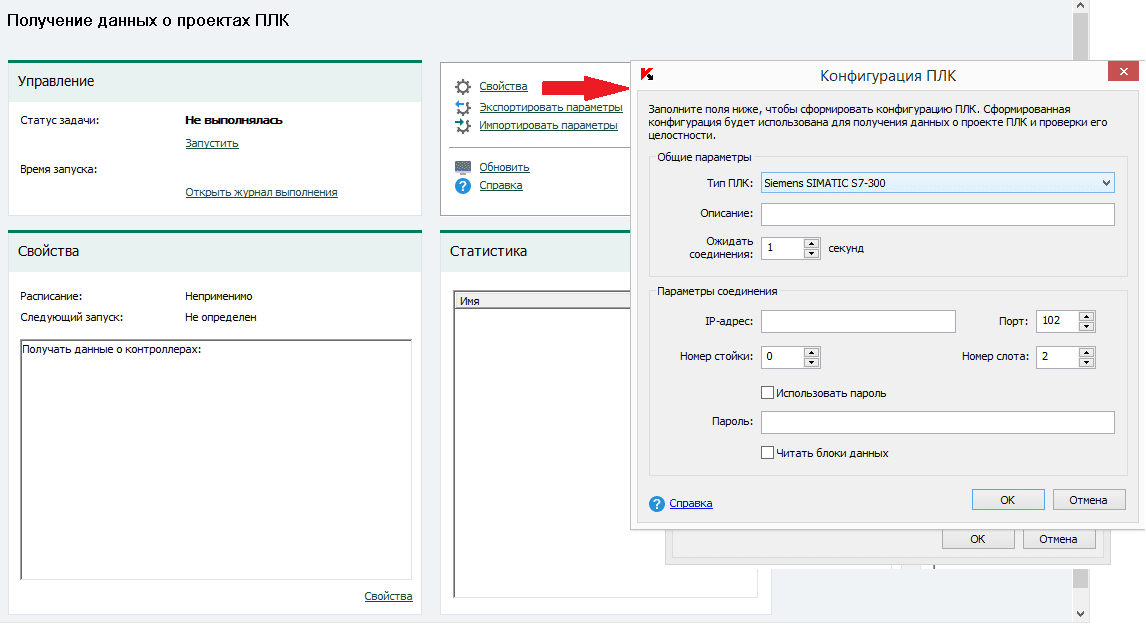Viewport: 1146px width, 624px height.
Task: Click the help icon in Конфигурация ПЛК dialog
Action: tap(656, 503)
